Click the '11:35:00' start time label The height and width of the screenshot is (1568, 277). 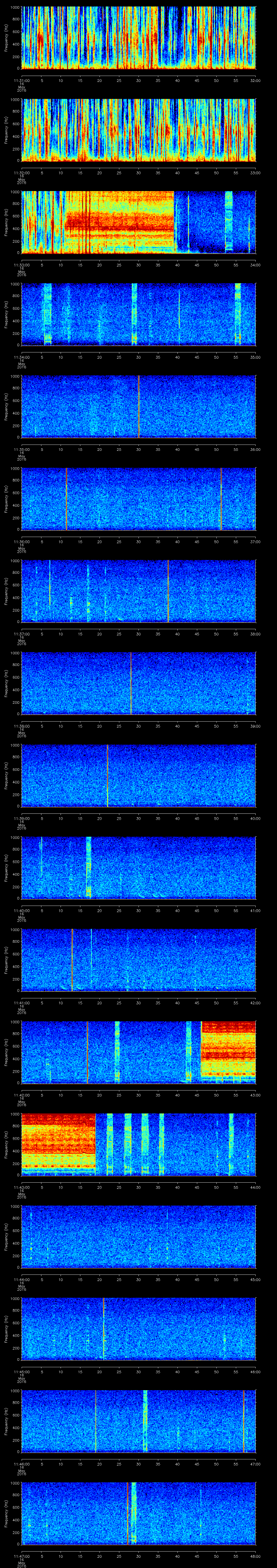pyautogui.click(x=21, y=449)
